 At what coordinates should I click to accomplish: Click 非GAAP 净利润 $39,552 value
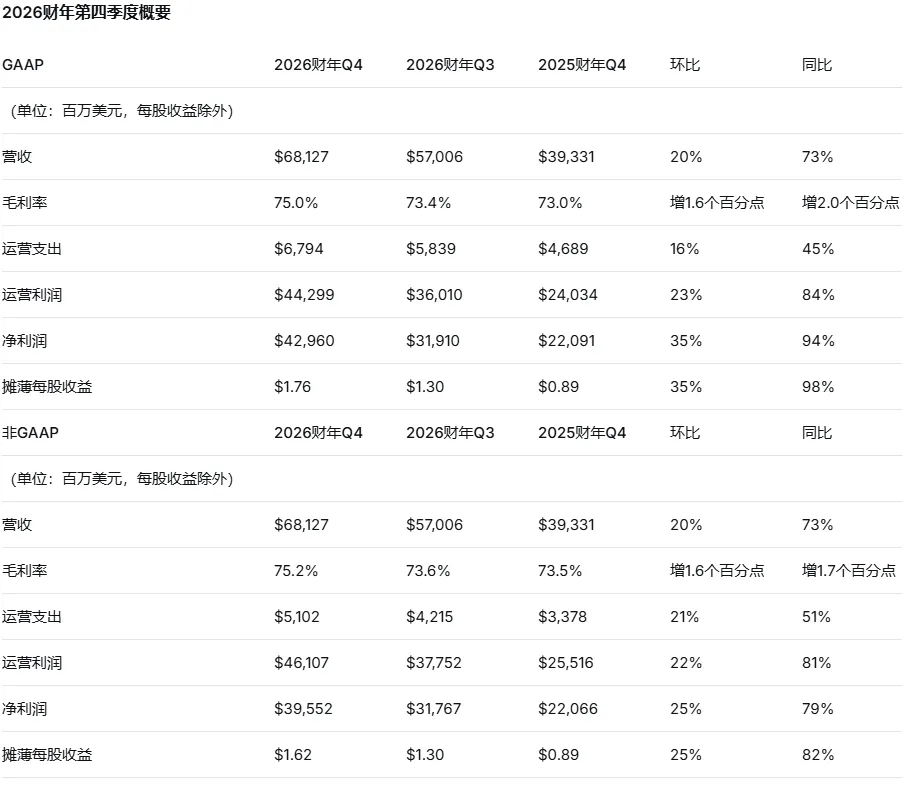[x=303, y=708]
